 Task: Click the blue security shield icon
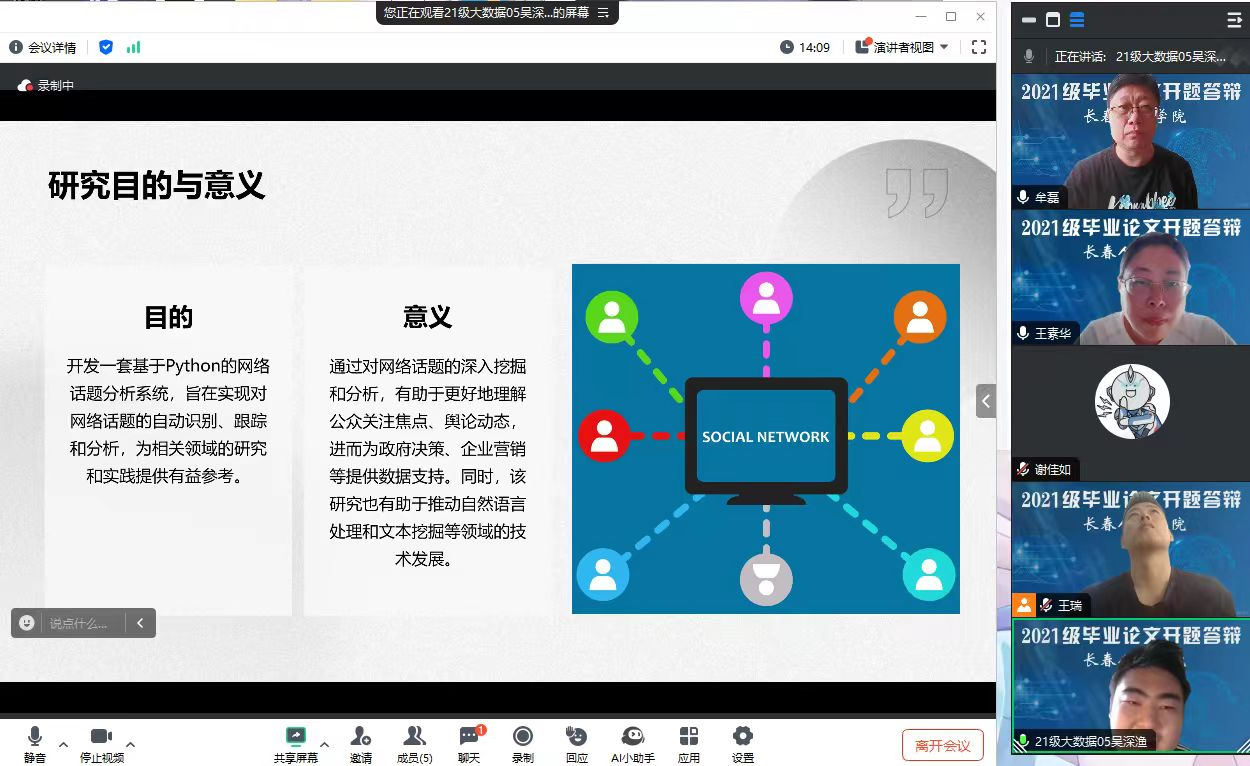(106, 47)
